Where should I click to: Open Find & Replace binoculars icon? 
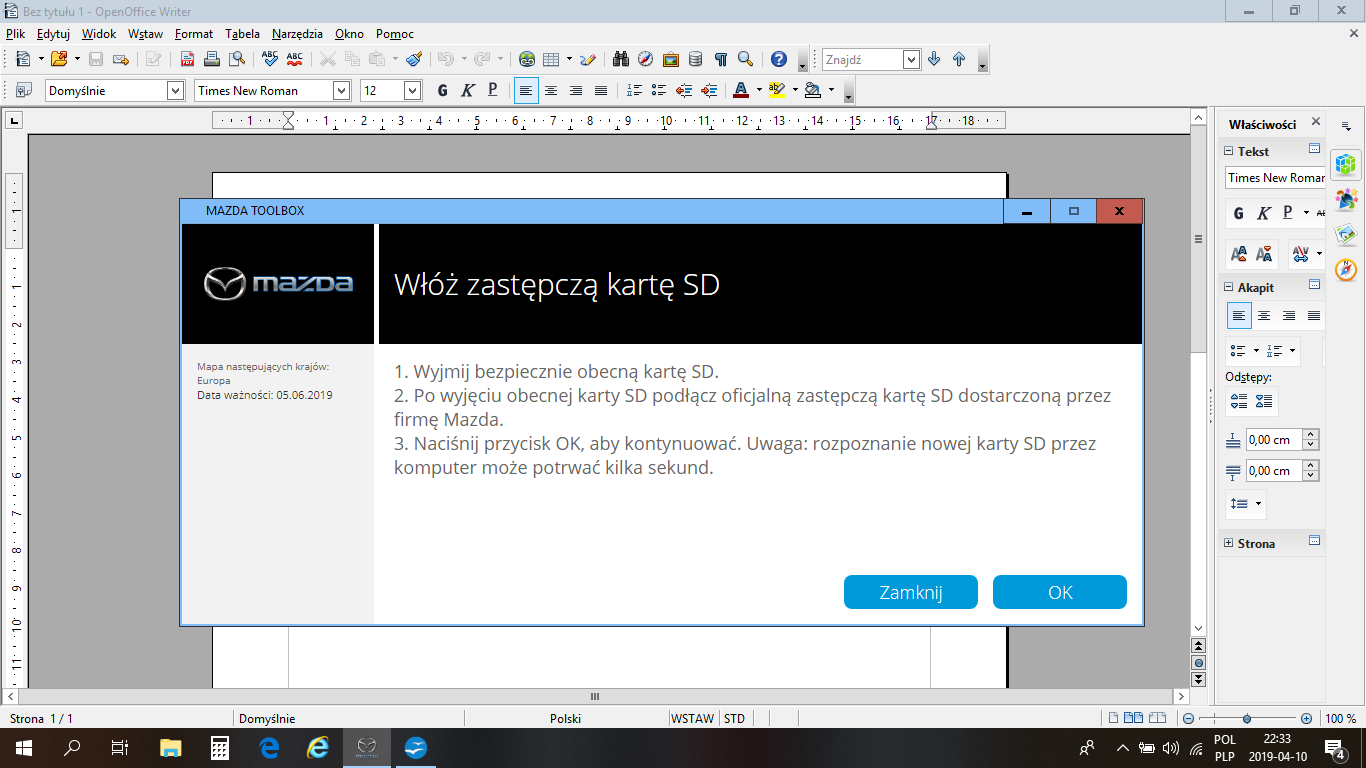621,59
